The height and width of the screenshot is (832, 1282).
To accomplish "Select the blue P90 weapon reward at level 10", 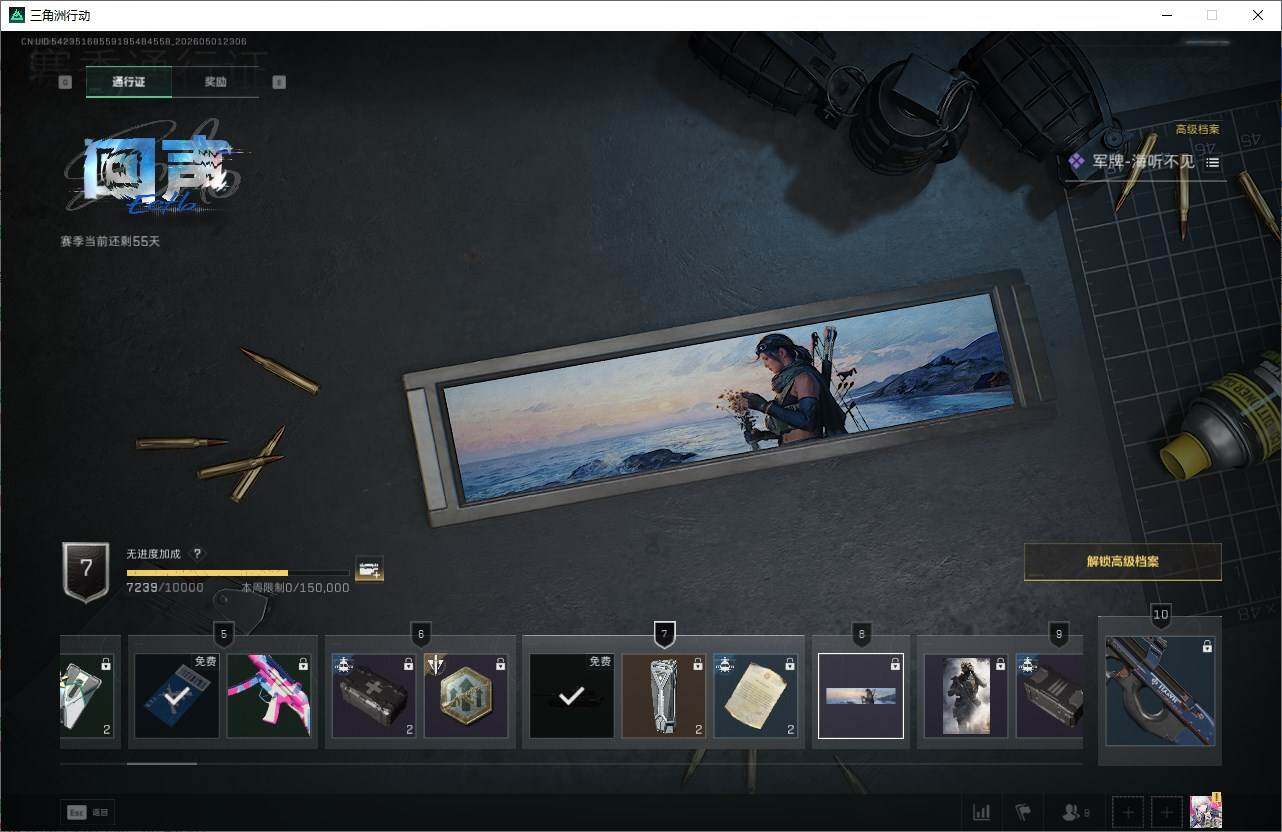I will coord(1160,690).
